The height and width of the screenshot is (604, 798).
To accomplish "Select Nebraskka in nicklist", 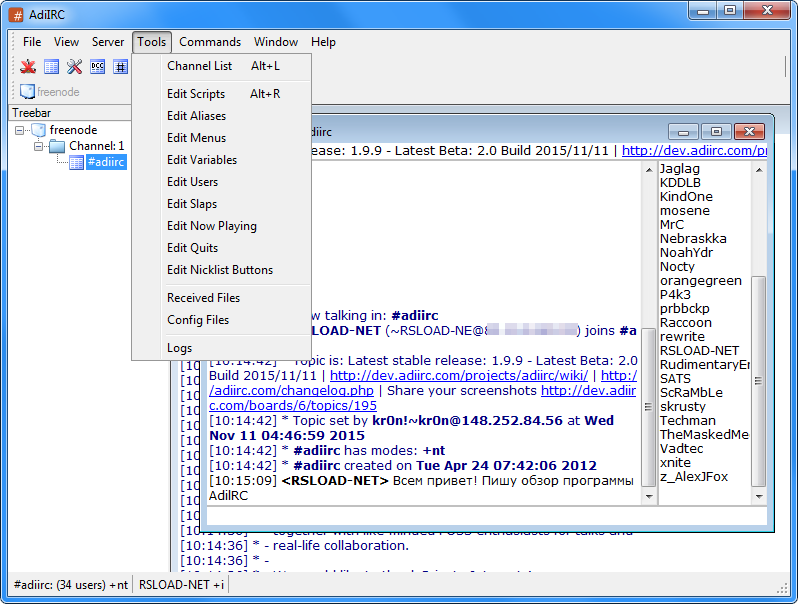I will [693, 239].
